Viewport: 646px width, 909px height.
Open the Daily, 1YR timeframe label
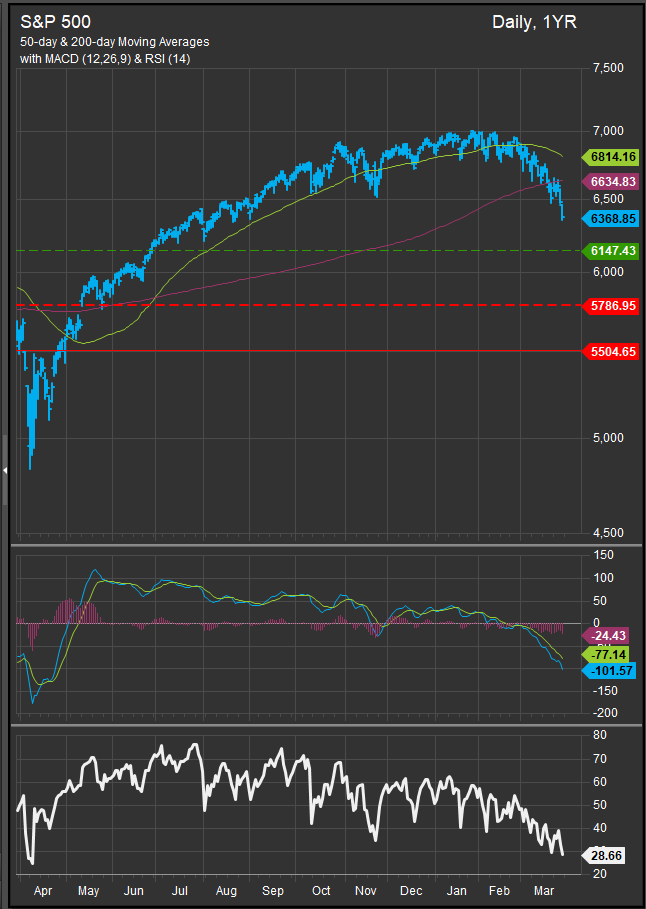534,22
